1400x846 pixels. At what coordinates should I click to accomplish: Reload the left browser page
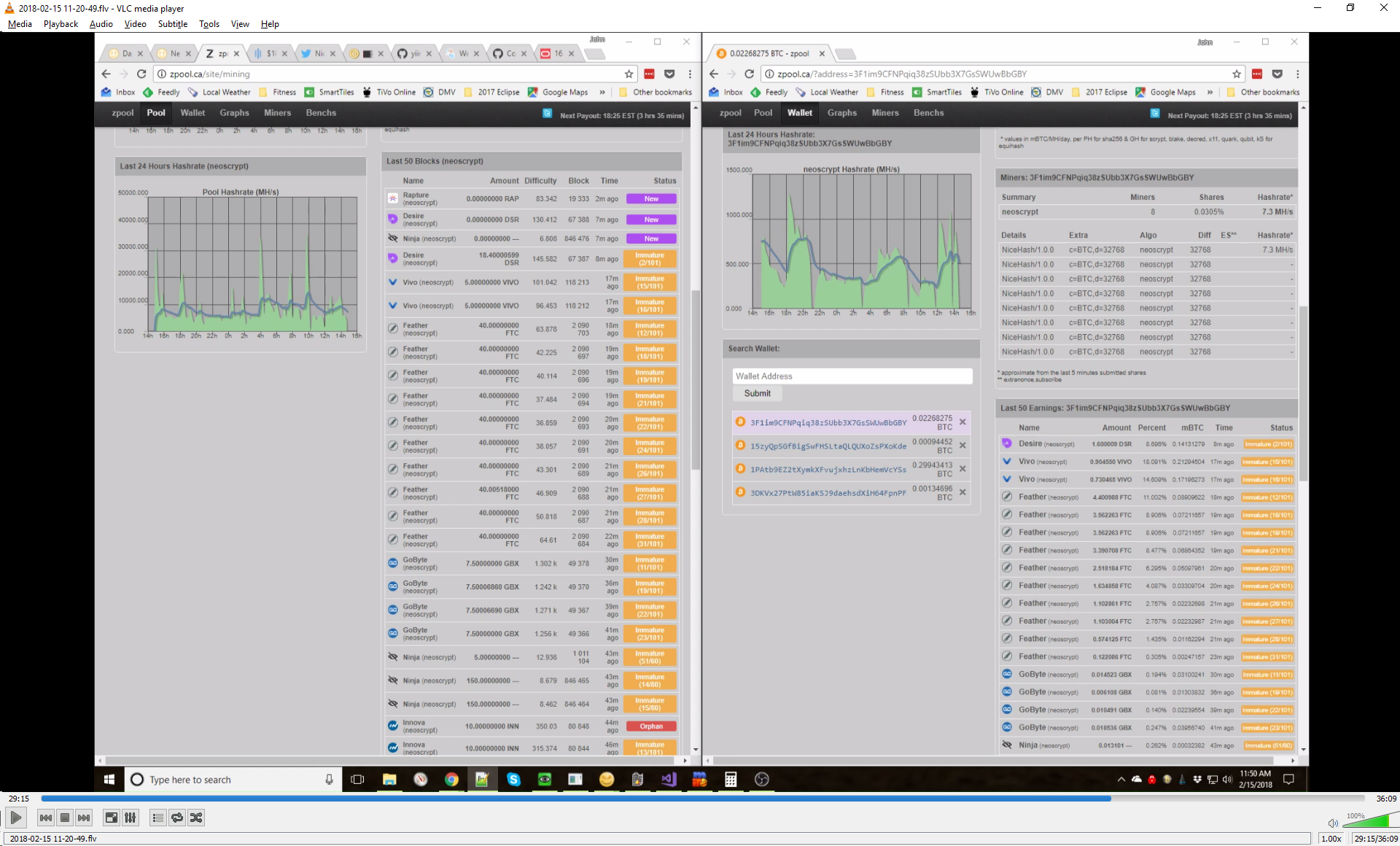(141, 74)
